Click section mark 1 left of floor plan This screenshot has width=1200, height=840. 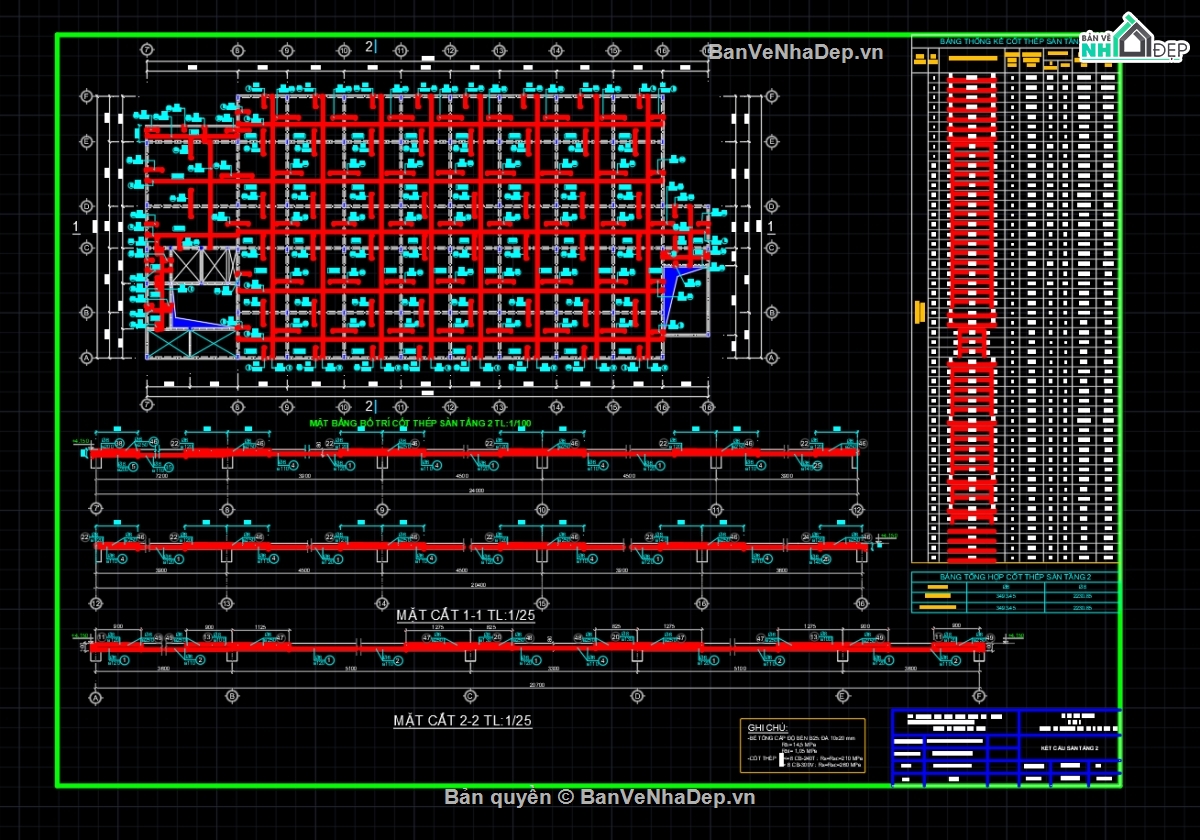pos(76,228)
